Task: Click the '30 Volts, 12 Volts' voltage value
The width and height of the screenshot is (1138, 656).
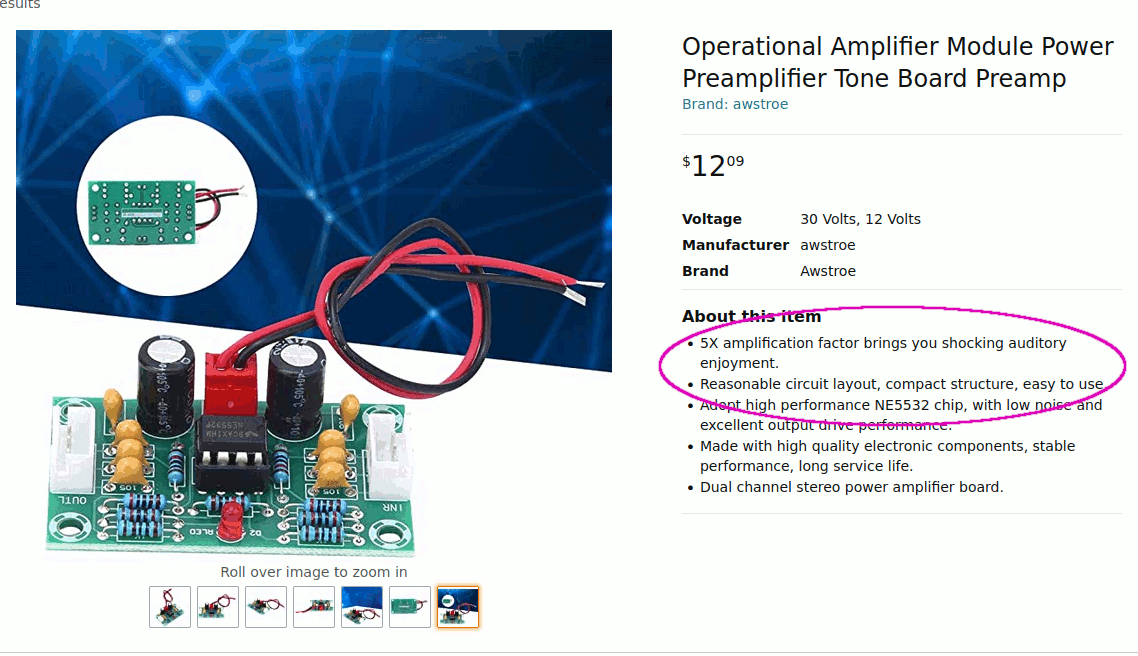Action: point(860,219)
